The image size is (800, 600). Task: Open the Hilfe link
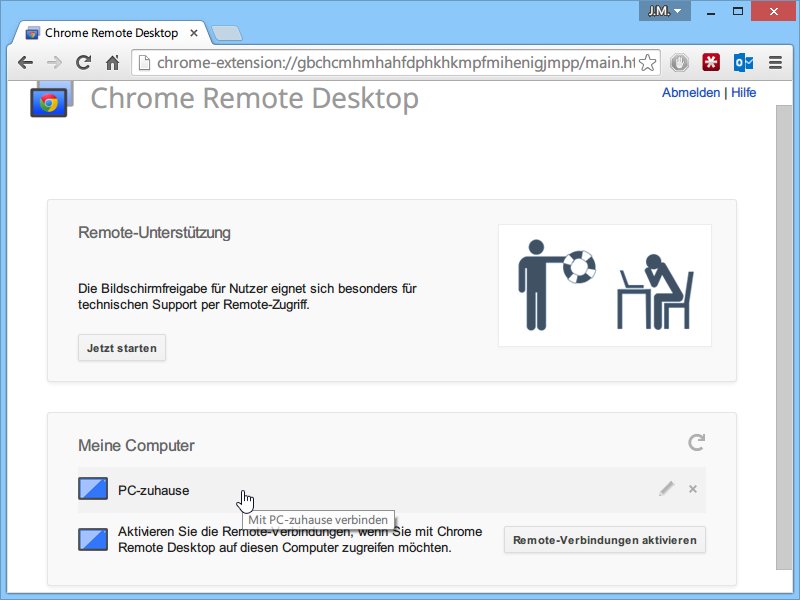click(x=743, y=92)
